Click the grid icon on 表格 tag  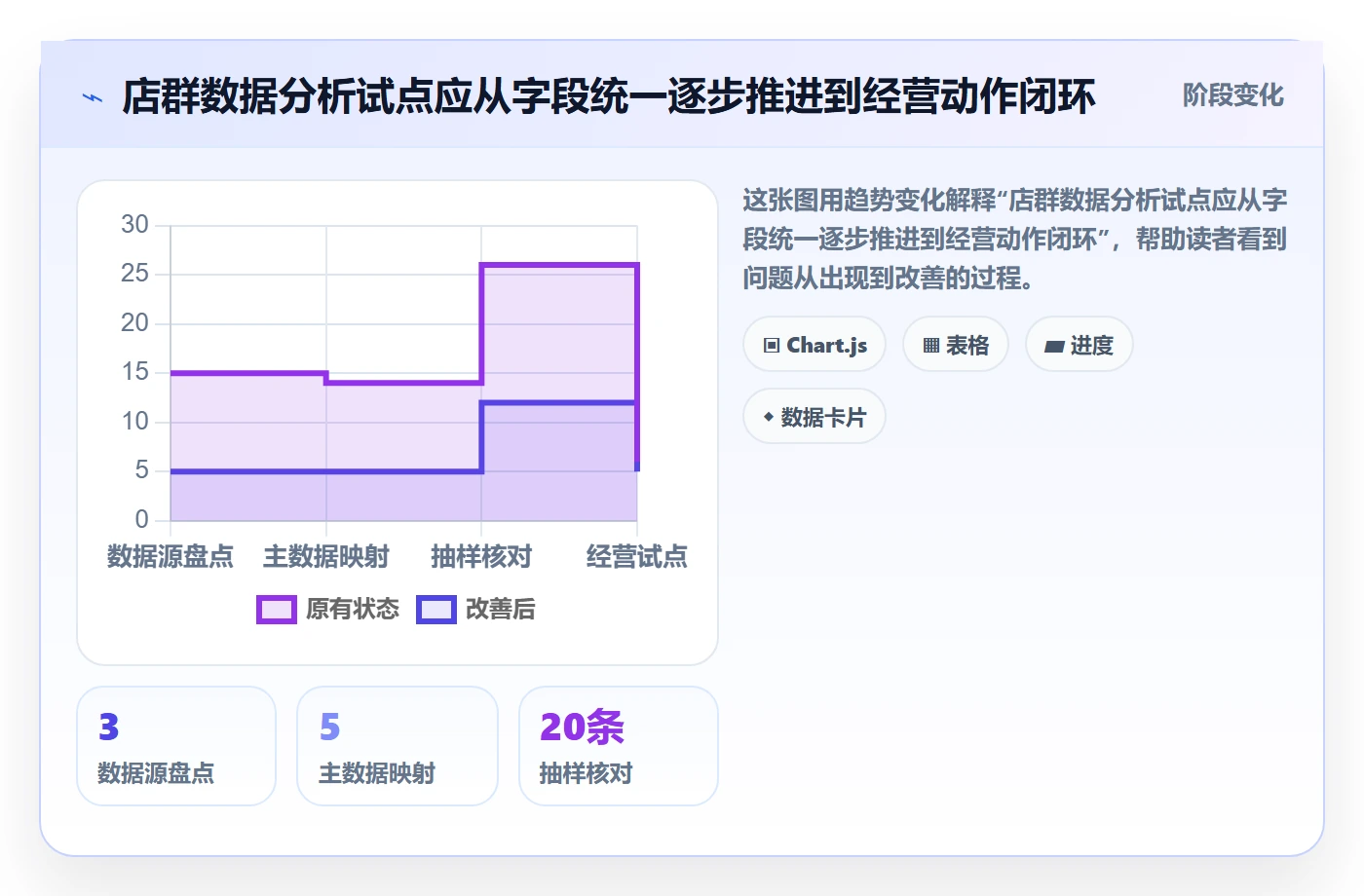(931, 346)
